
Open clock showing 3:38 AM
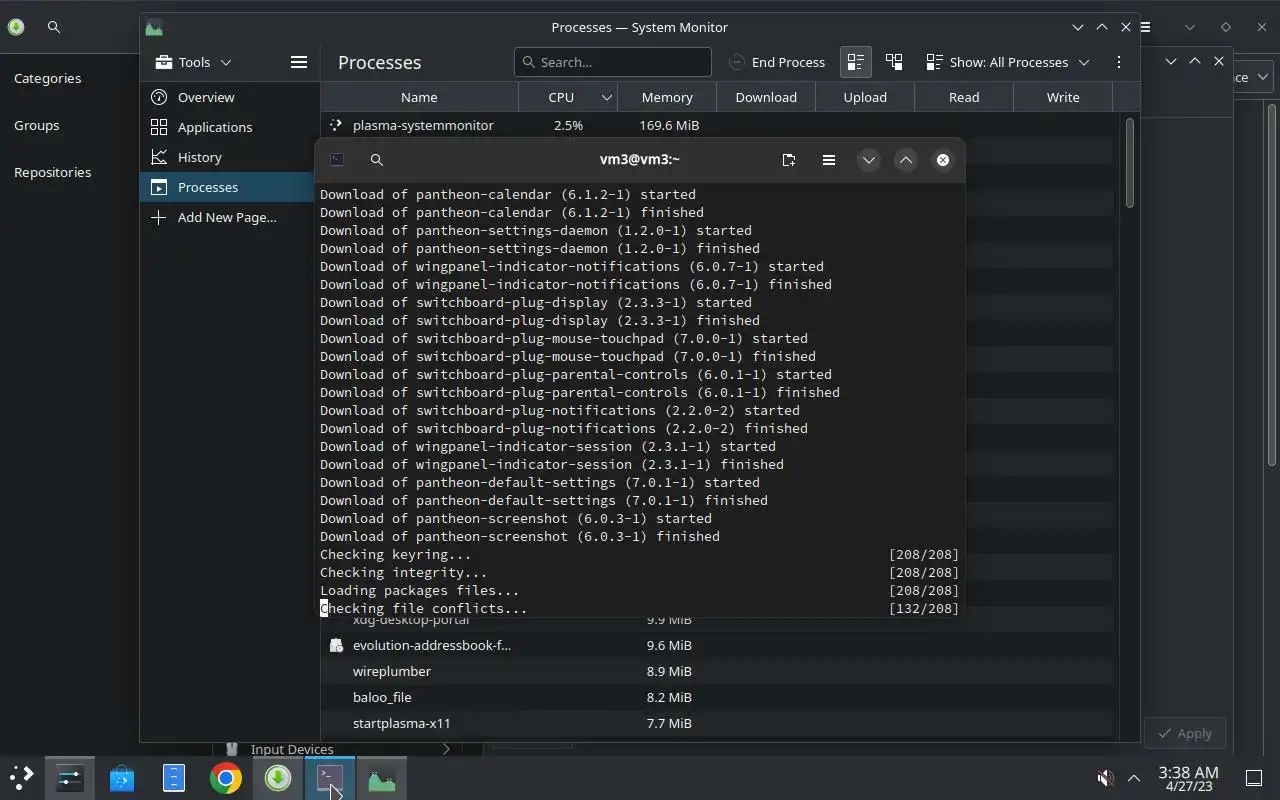(1188, 778)
